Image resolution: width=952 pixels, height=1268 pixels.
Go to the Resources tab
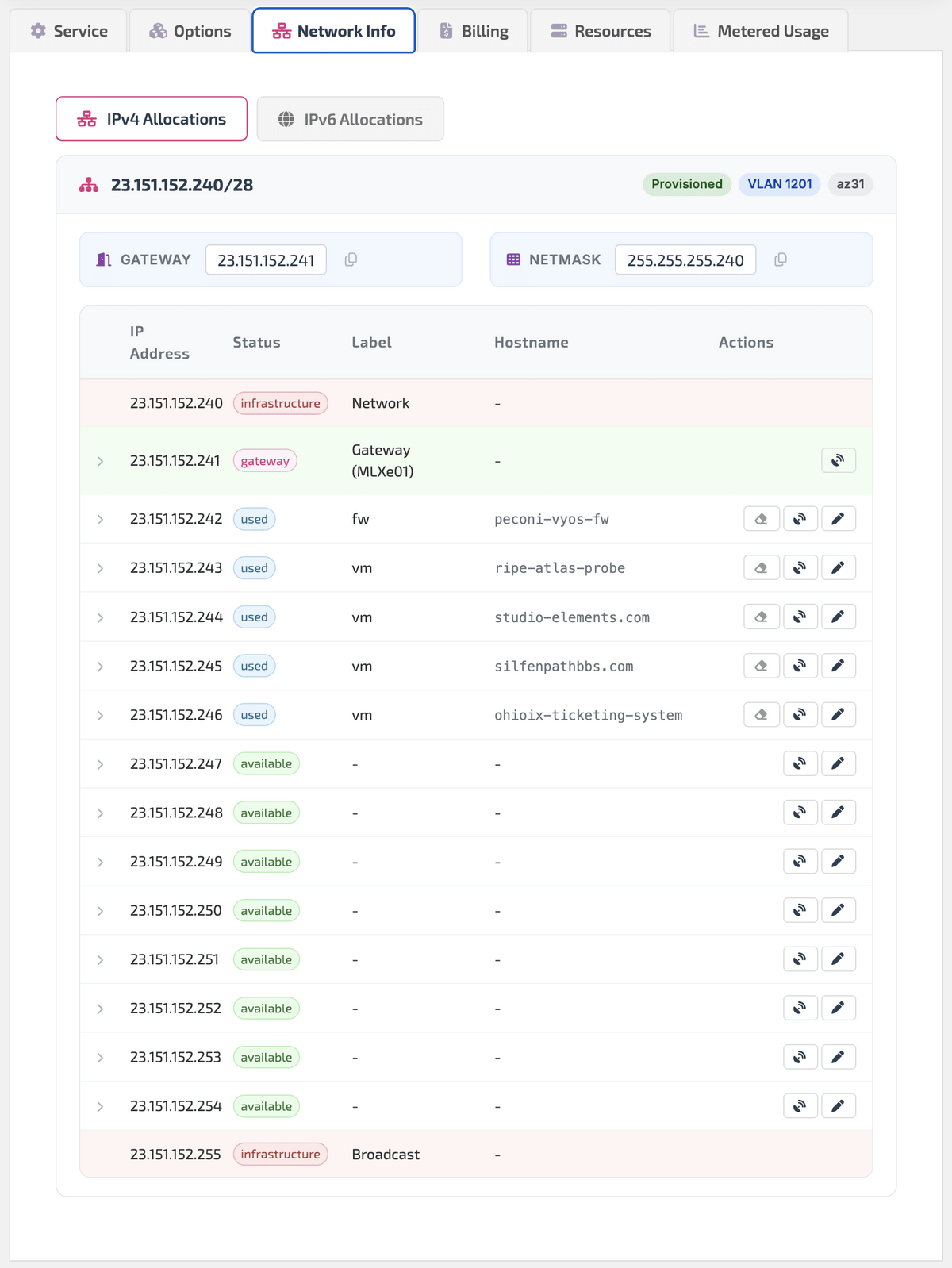click(x=601, y=31)
